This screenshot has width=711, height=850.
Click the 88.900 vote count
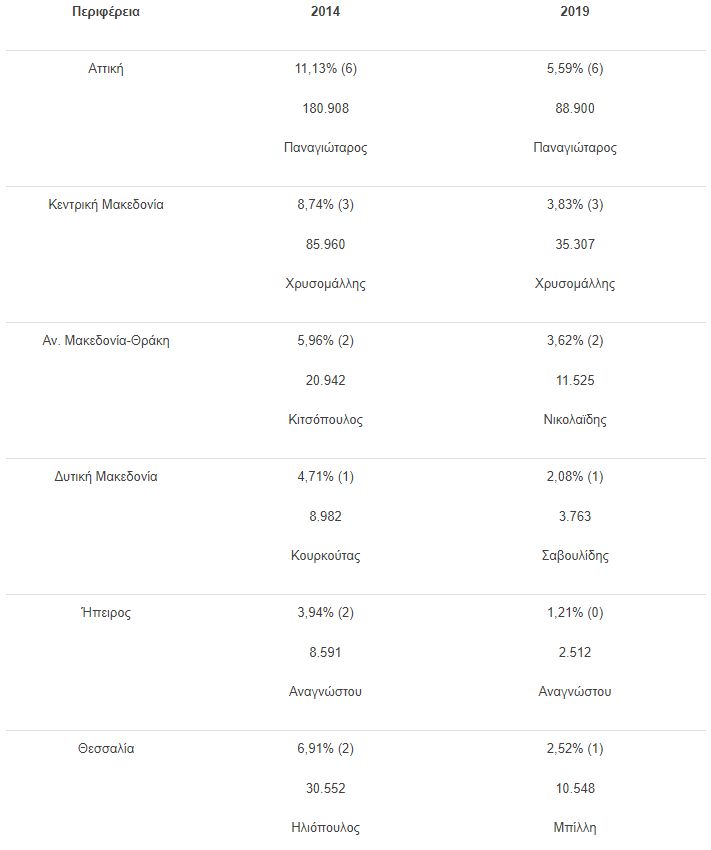tap(575, 108)
